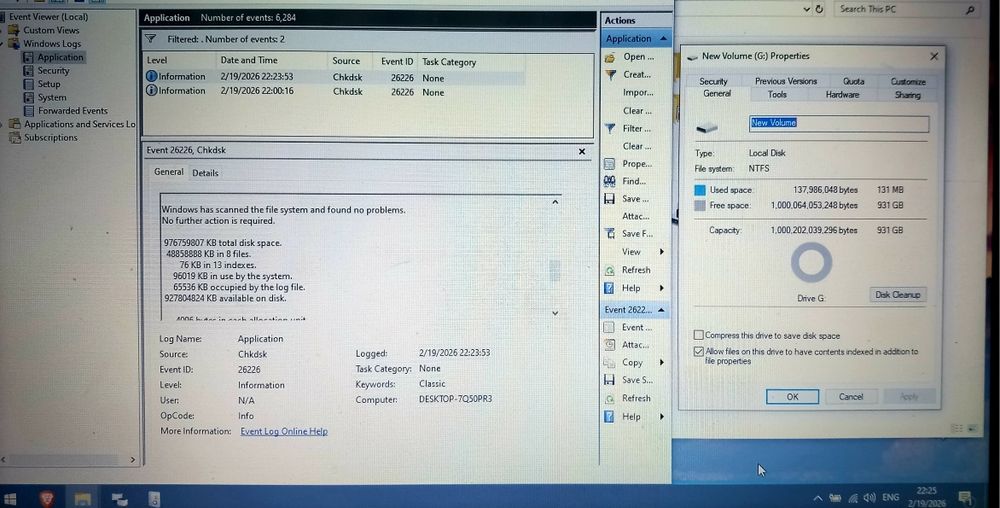Image resolution: width=1000 pixels, height=508 pixels.
Task: Click Open Saved Log action icon
Action: coord(610,57)
